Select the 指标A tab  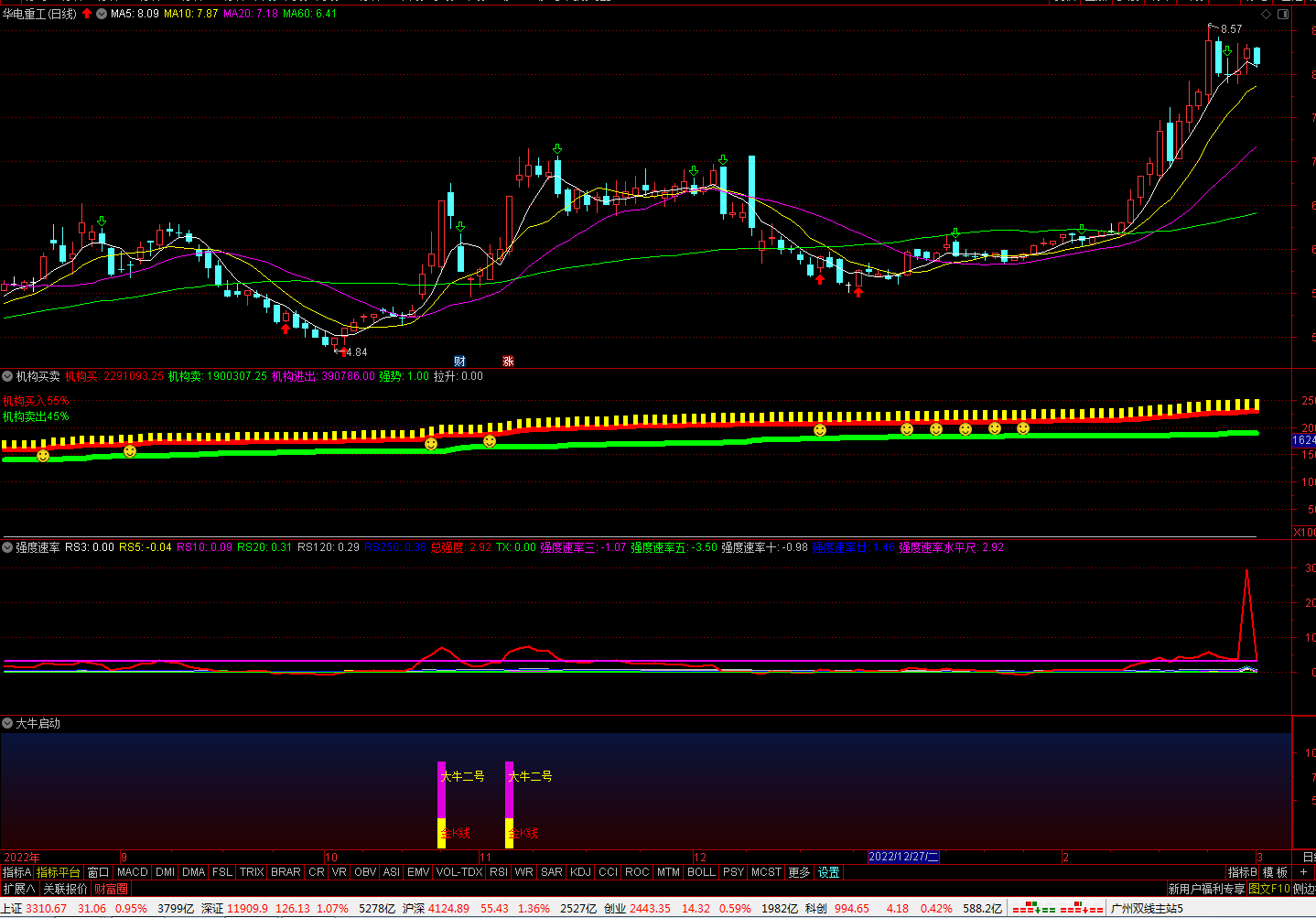tap(17, 872)
